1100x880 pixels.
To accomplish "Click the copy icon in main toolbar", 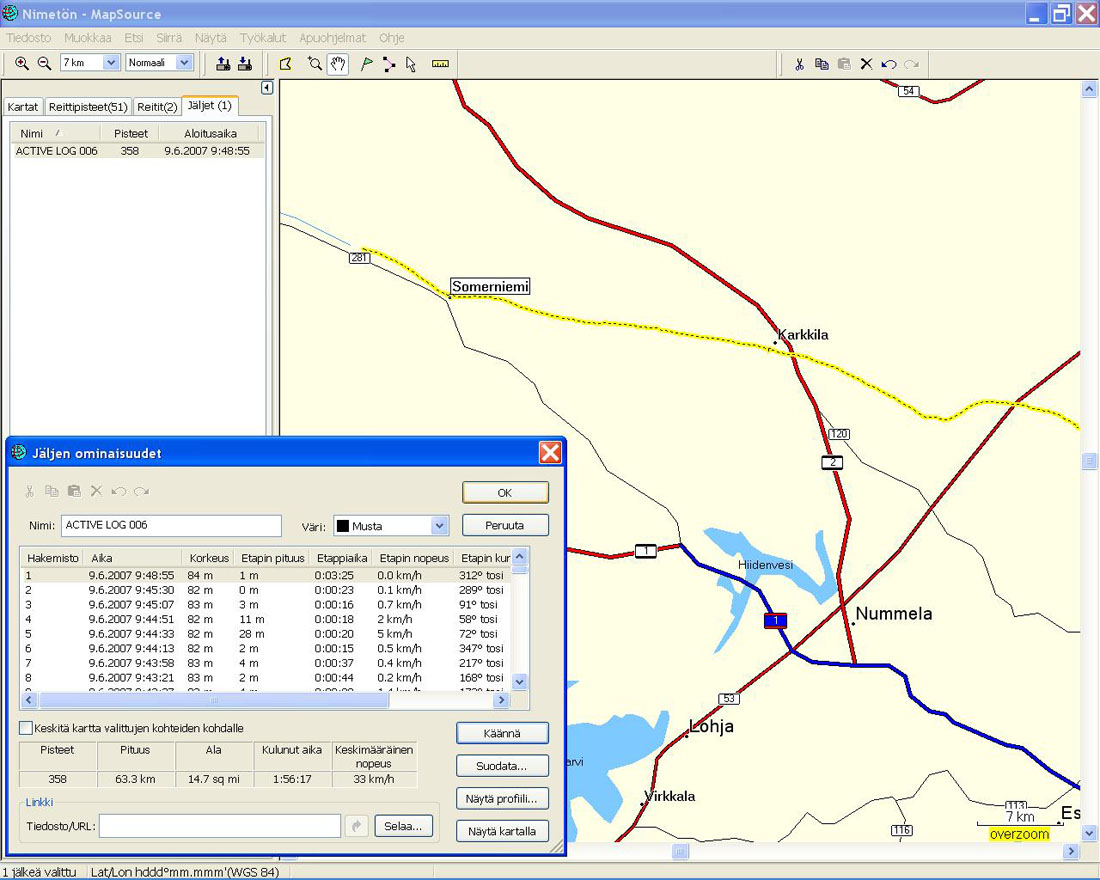I will point(821,64).
